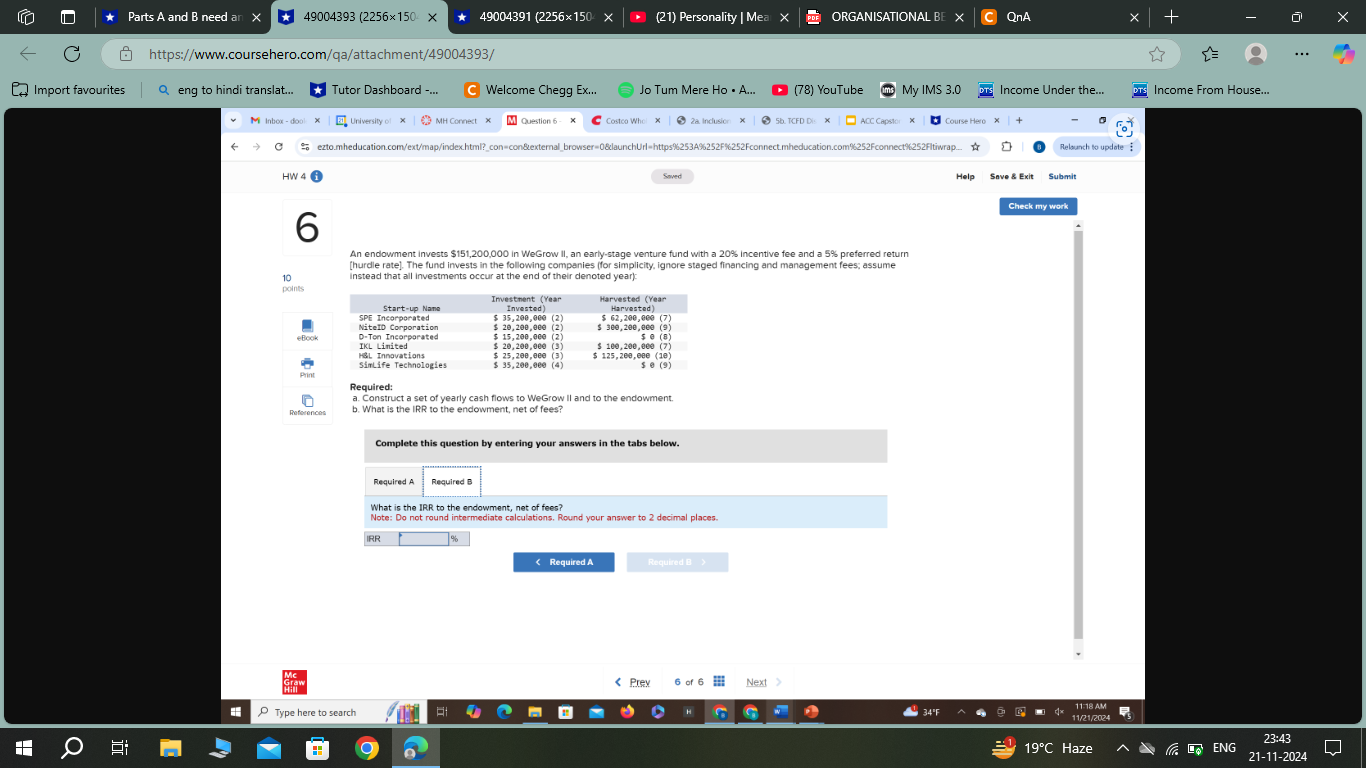Open the tab actions menu icon

(x=67, y=17)
